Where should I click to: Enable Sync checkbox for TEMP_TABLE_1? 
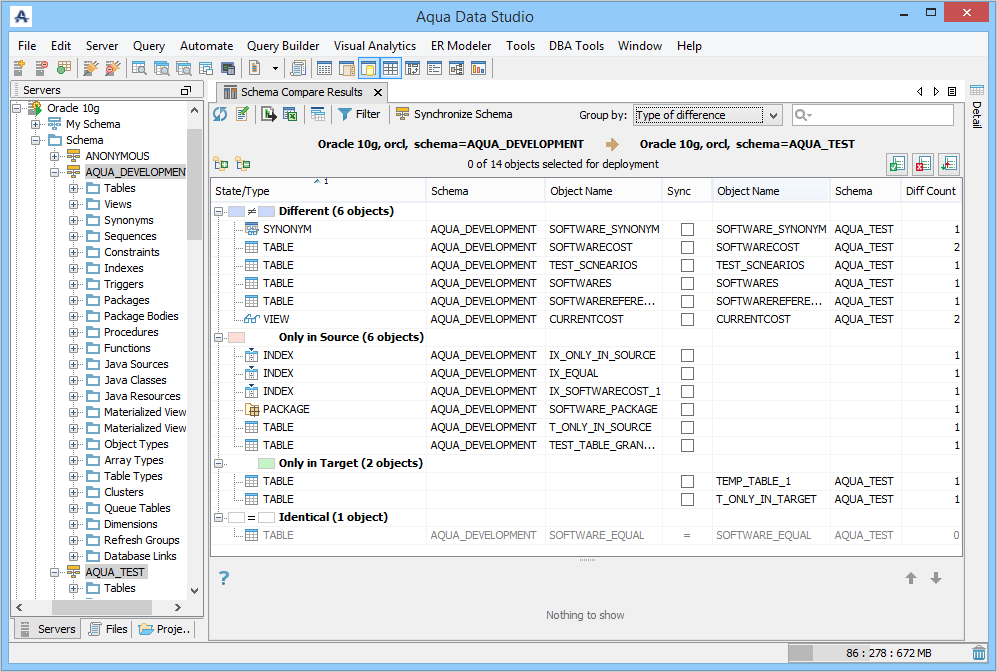687,481
